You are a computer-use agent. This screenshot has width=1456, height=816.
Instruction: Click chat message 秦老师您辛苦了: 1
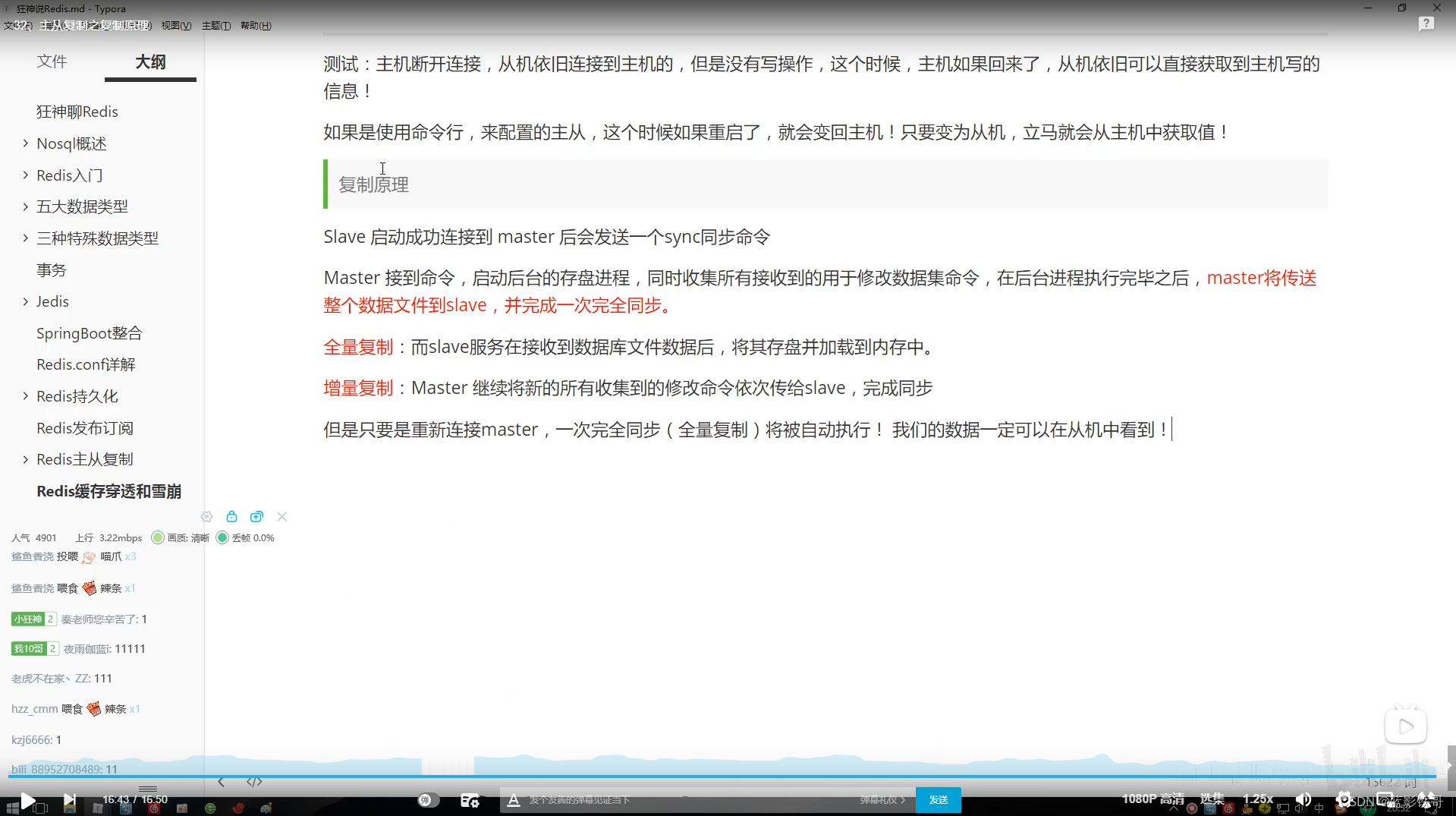click(104, 619)
